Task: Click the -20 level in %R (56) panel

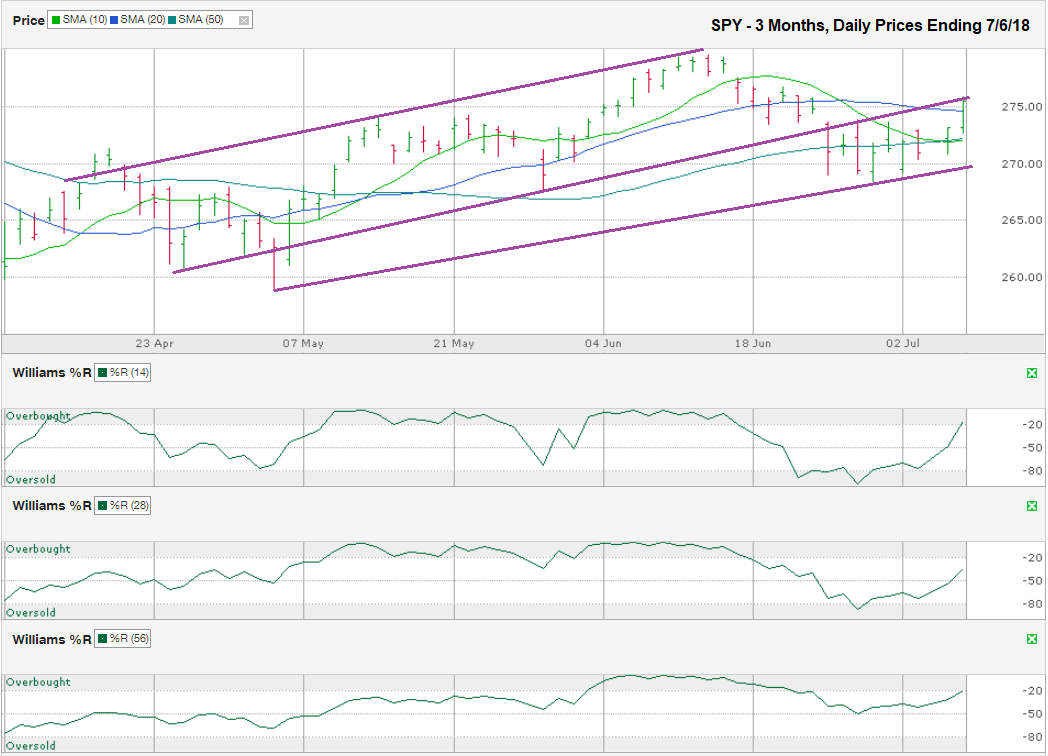Action: pos(1032,691)
